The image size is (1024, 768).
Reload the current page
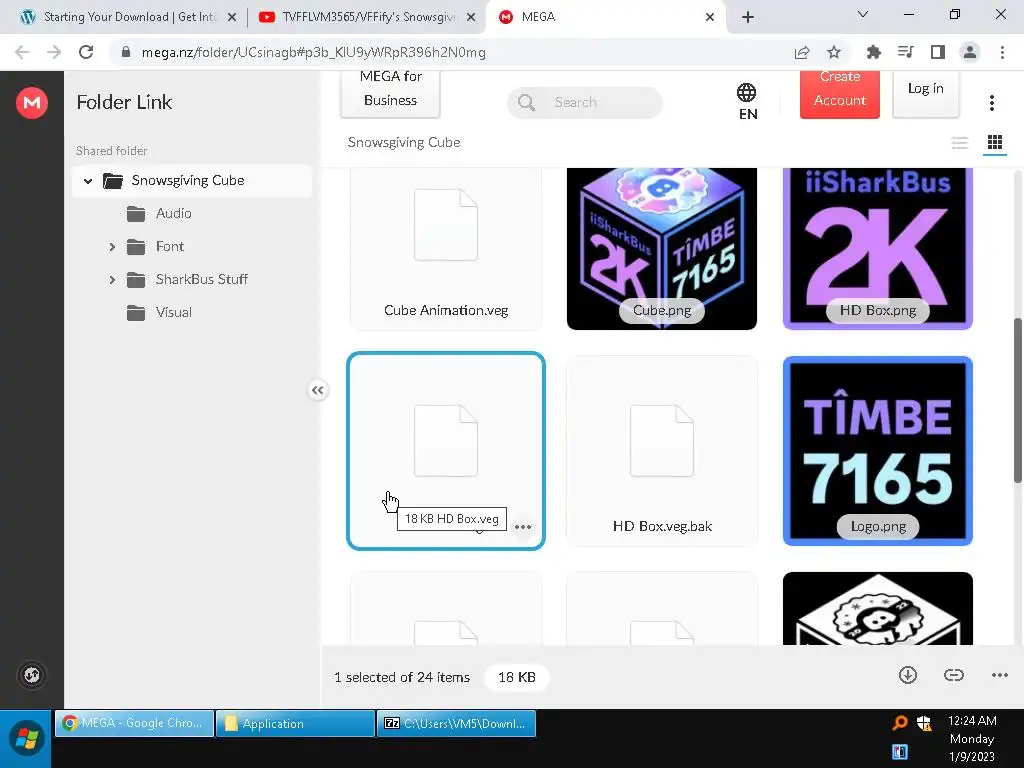click(x=86, y=52)
